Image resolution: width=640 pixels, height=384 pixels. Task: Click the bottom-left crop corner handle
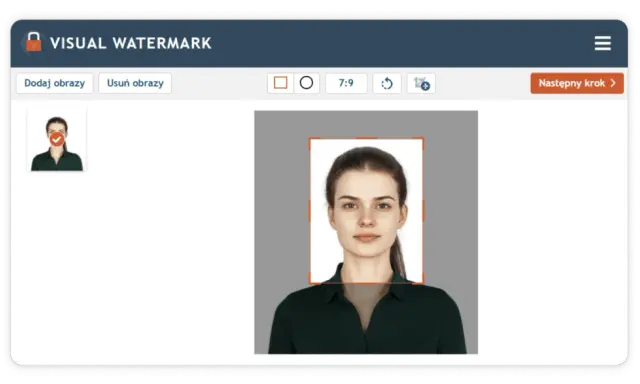(310, 282)
